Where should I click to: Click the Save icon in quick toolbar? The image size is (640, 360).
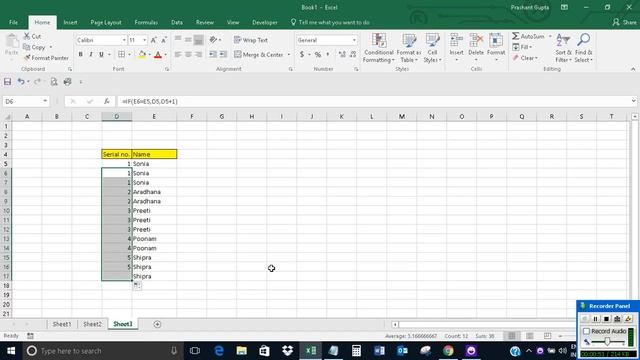coord(7,82)
